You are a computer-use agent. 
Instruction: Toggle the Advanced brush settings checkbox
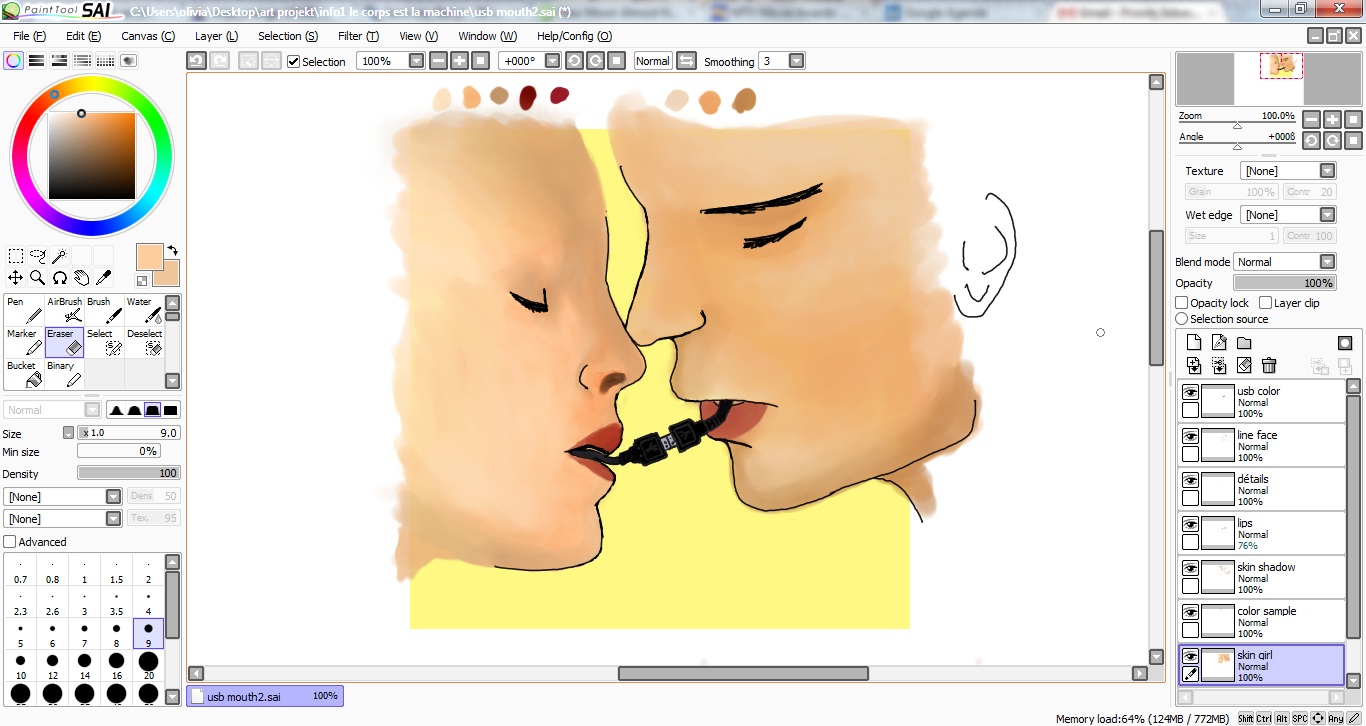click(10, 542)
